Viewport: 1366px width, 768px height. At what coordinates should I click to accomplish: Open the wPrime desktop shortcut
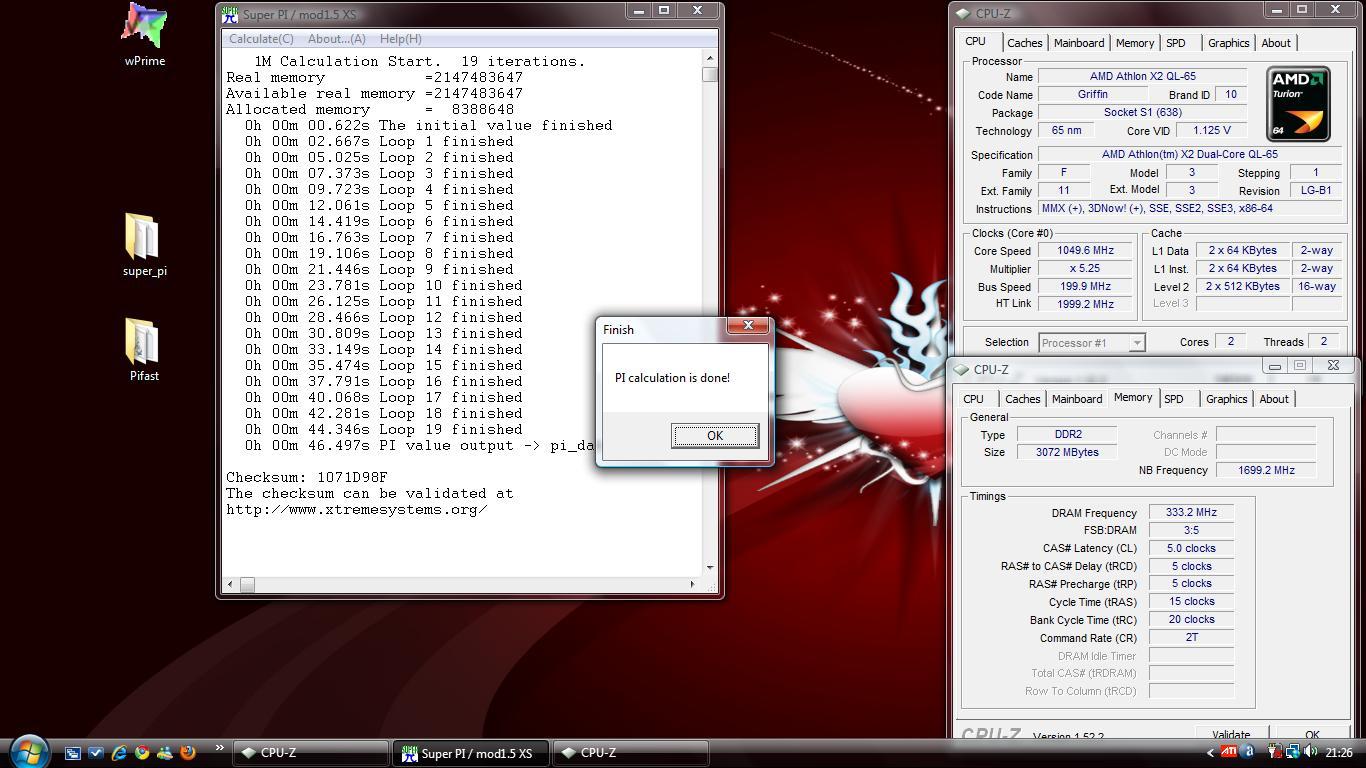point(144,33)
